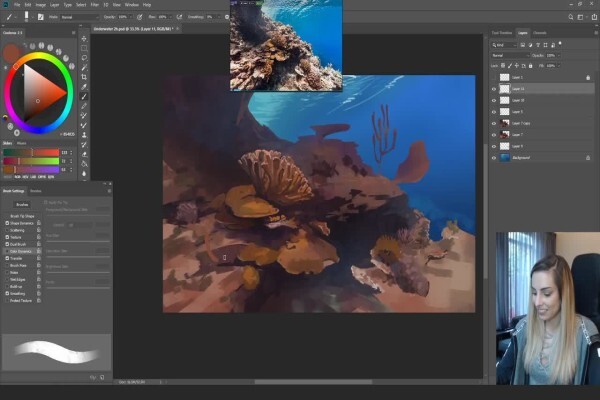This screenshot has height=400, width=600.
Task: Select the Brush tool in toolbar
Action: click(x=84, y=96)
